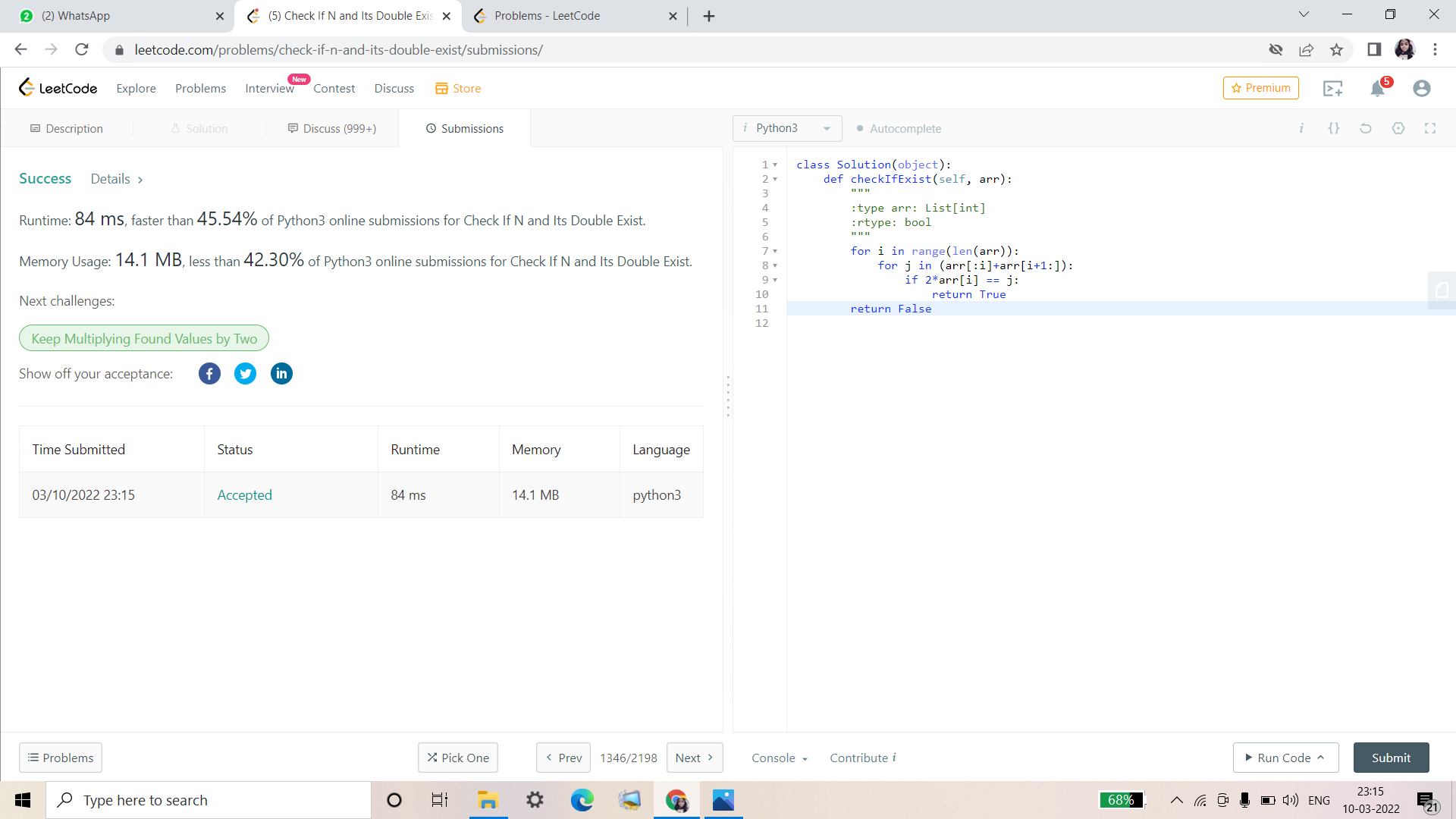The height and width of the screenshot is (819, 1456).
Task: Go back with the browser back arrow
Action: 21,50
